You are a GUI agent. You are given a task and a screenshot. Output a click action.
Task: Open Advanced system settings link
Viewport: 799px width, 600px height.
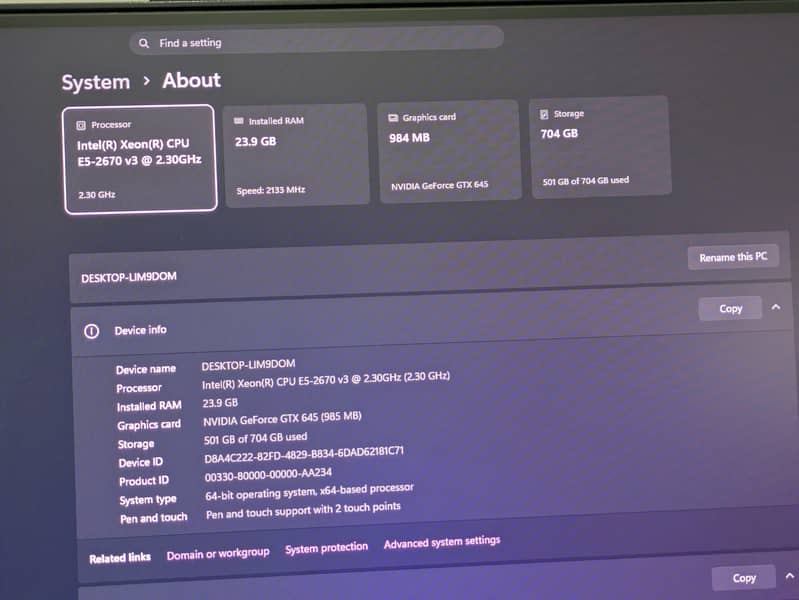(x=442, y=542)
